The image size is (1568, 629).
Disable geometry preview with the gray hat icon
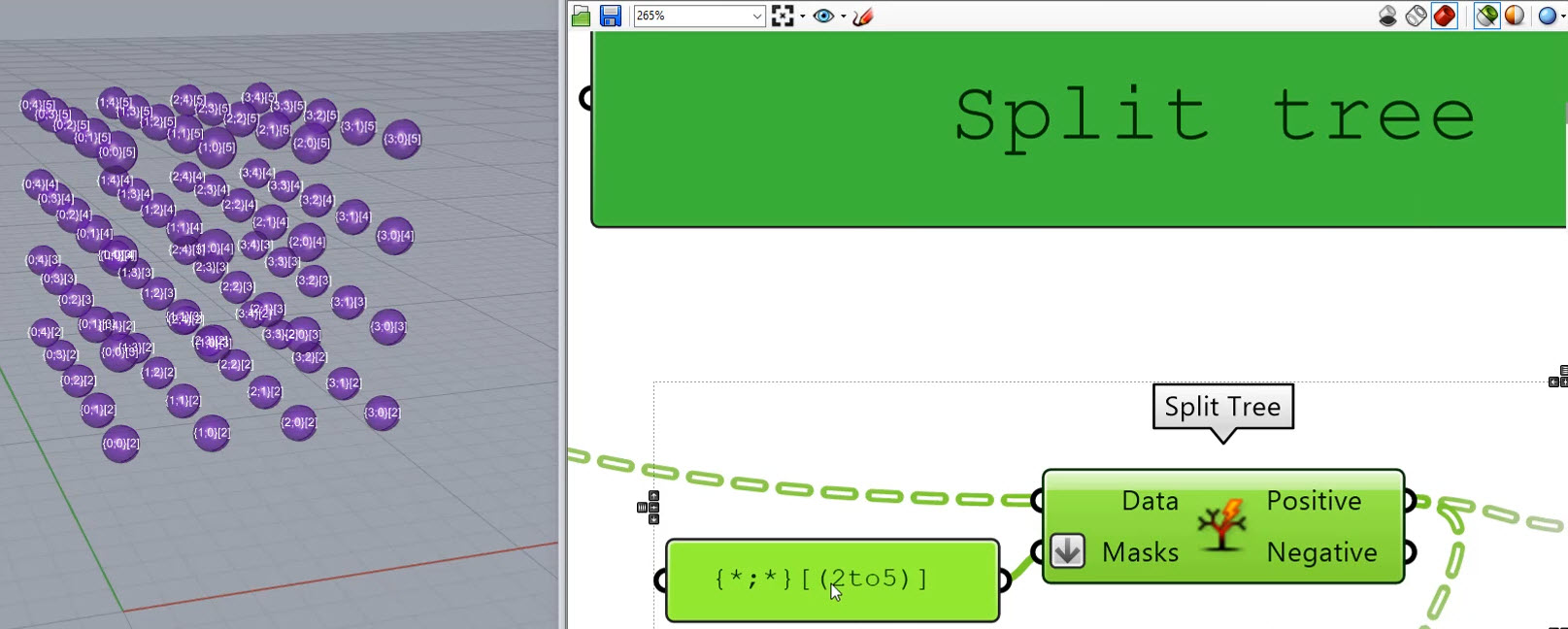point(1388,16)
